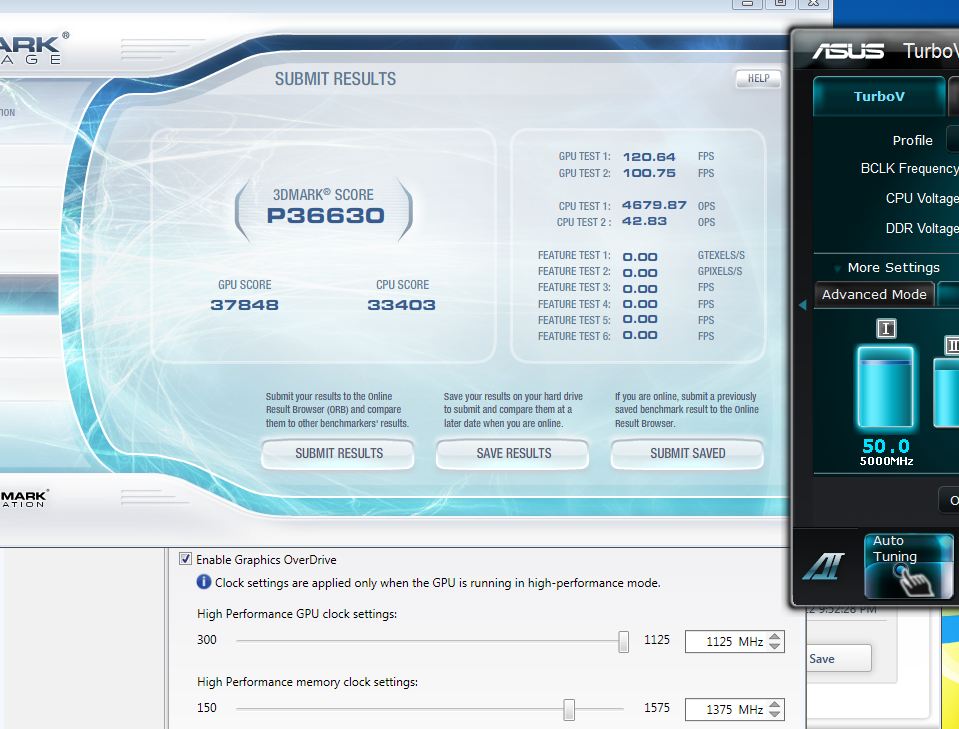Start Auto Tuning in ASUS TurboV
Screen dimensions: 959x729
[x=909, y=565]
